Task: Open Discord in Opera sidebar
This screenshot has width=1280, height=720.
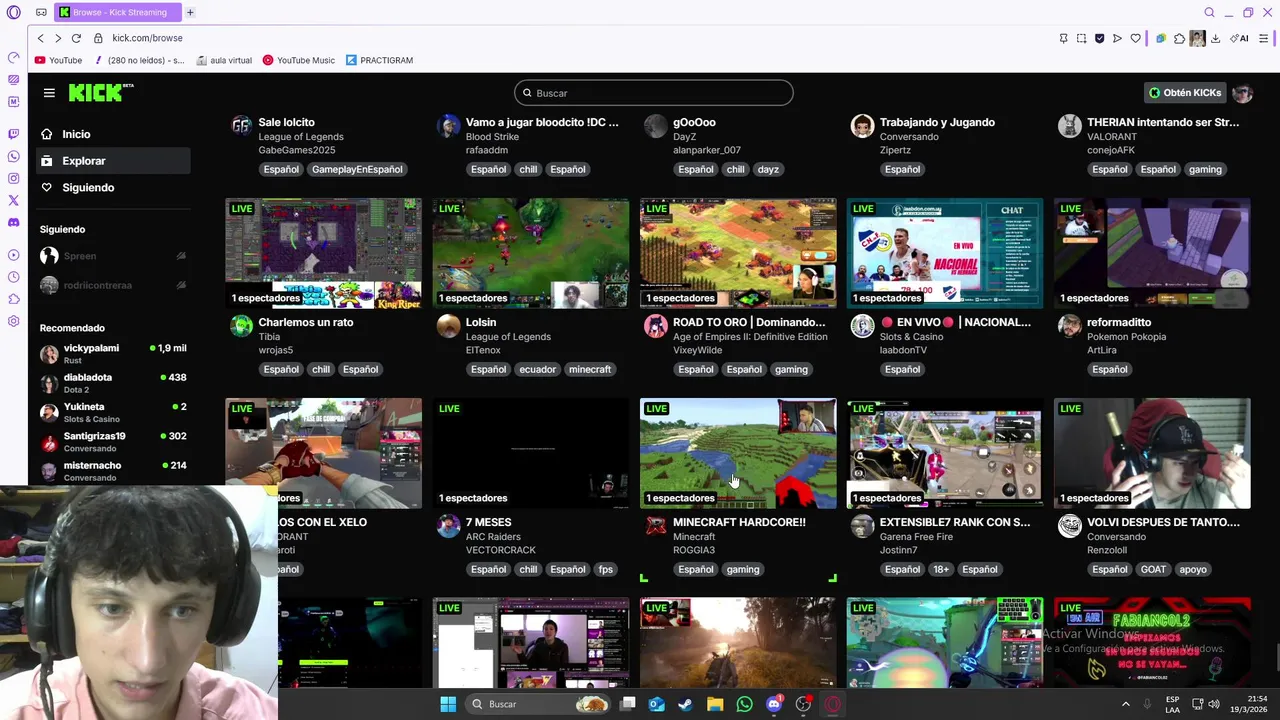Action: click(13, 222)
